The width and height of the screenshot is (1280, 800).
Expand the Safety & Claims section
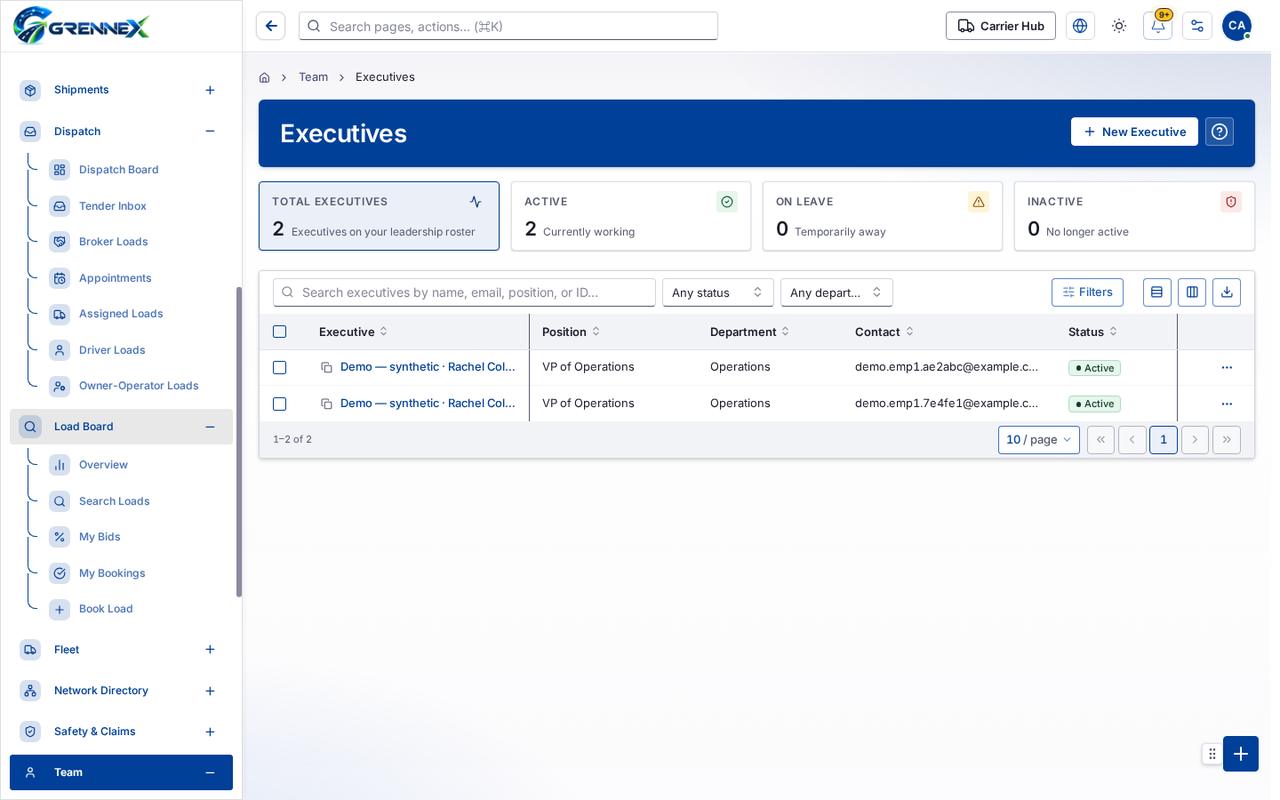click(210, 732)
